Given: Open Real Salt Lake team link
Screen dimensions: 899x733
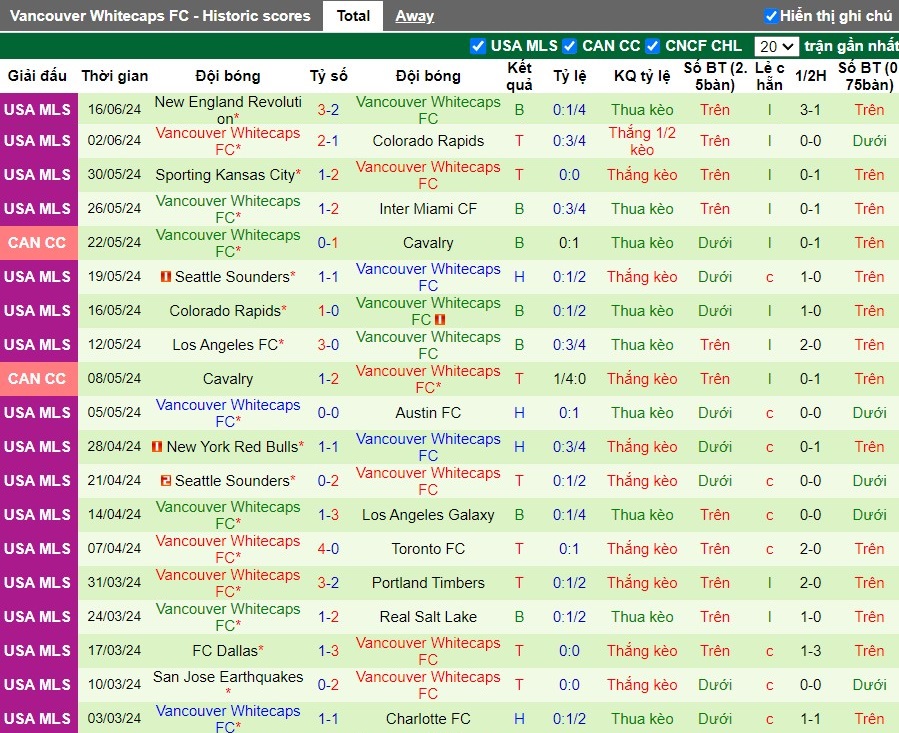Looking at the screenshot, I should coord(428,617).
